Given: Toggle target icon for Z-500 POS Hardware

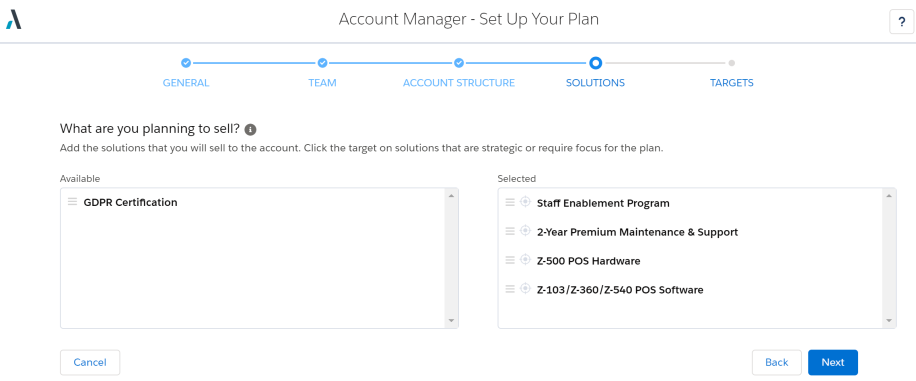Looking at the screenshot, I should pos(525,260).
